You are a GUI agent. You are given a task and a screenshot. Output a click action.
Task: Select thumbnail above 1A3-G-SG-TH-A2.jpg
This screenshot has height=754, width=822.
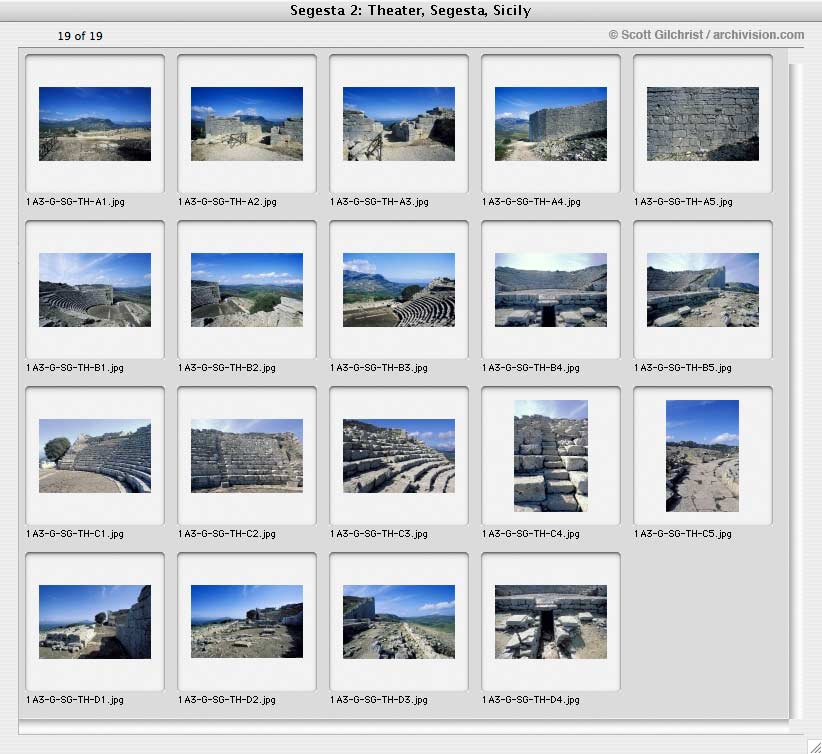point(247,124)
